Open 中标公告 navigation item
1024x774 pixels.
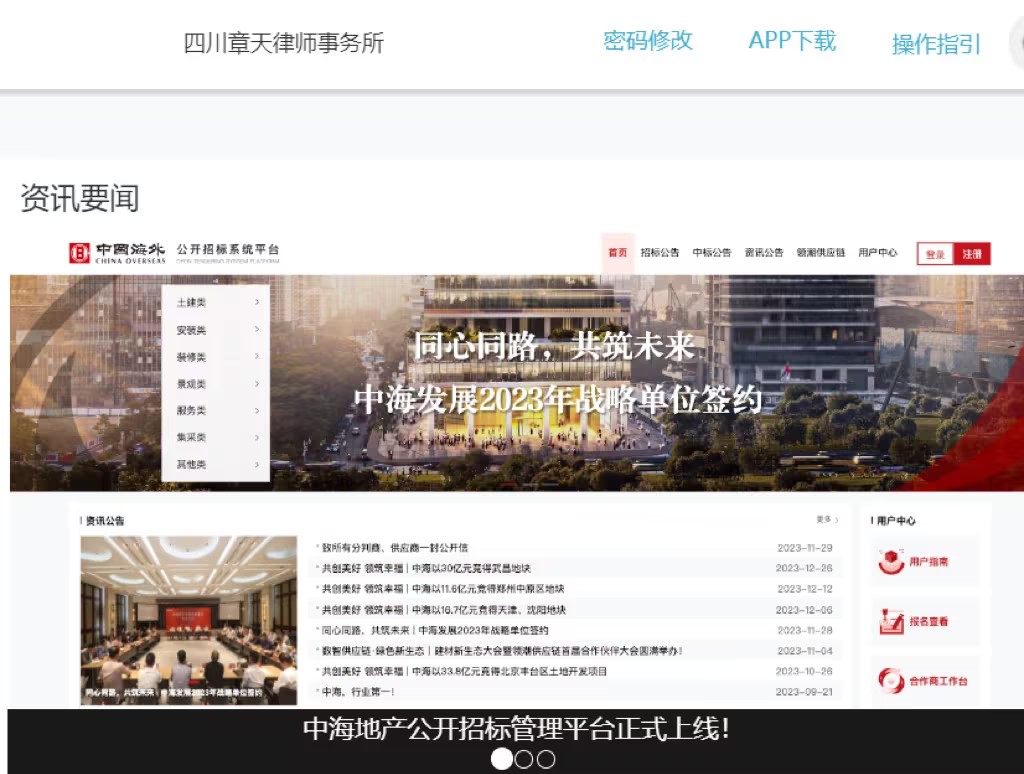pyautogui.click(x=712, y=253)
